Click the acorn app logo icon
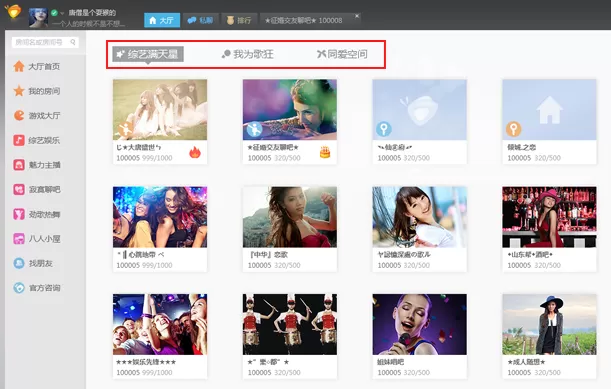 13,11
